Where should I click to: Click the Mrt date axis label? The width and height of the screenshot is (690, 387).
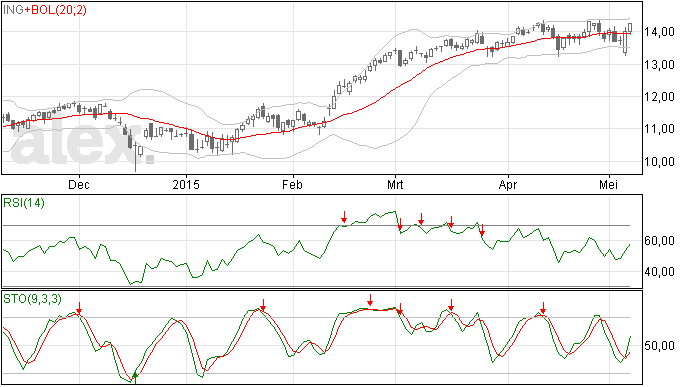(x=395, y=185)
